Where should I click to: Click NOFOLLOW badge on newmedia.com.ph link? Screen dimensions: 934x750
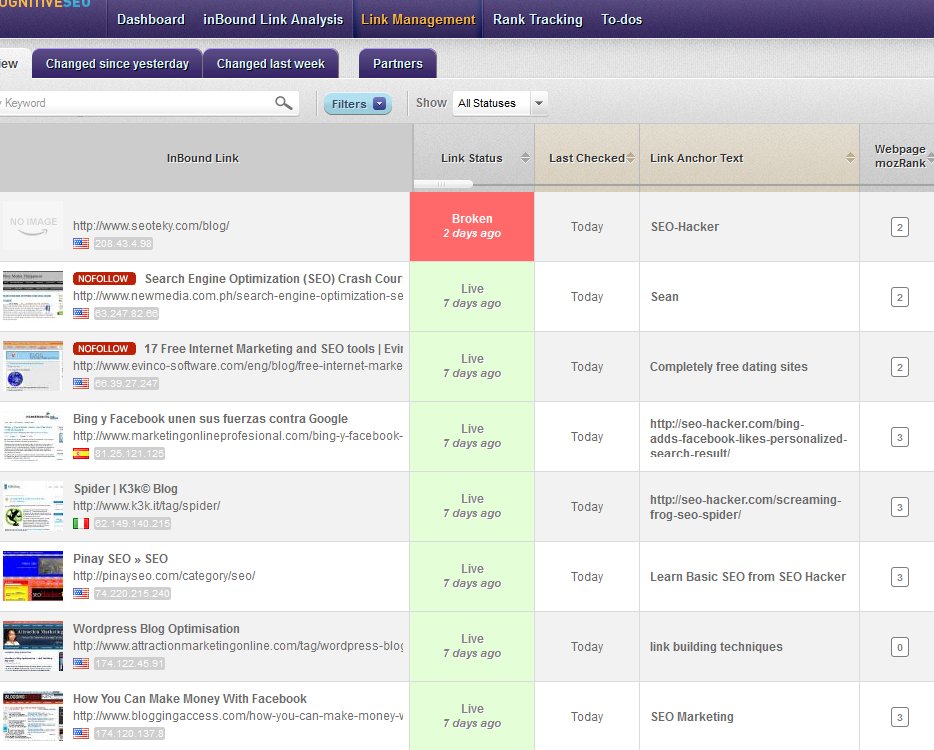click(103, 279)
